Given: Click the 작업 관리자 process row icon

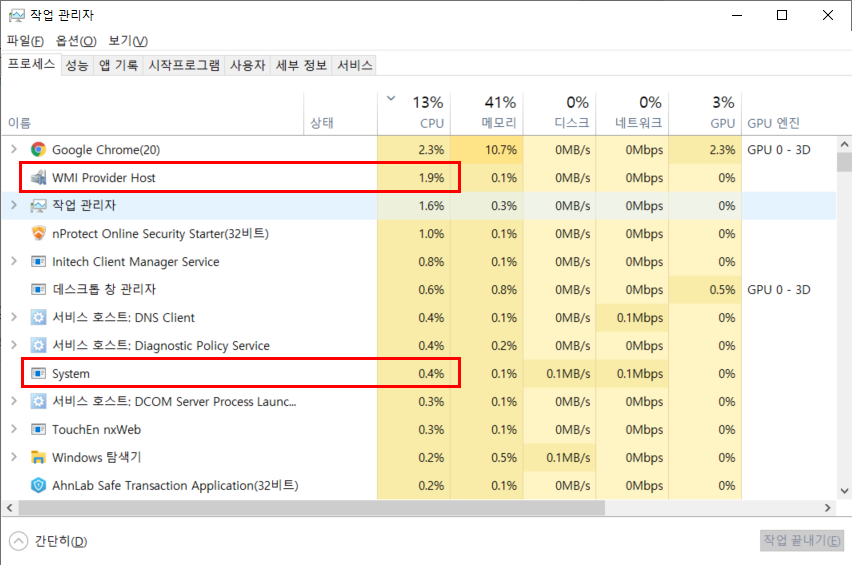Looking at the screenshot, I should click(38, 205).
